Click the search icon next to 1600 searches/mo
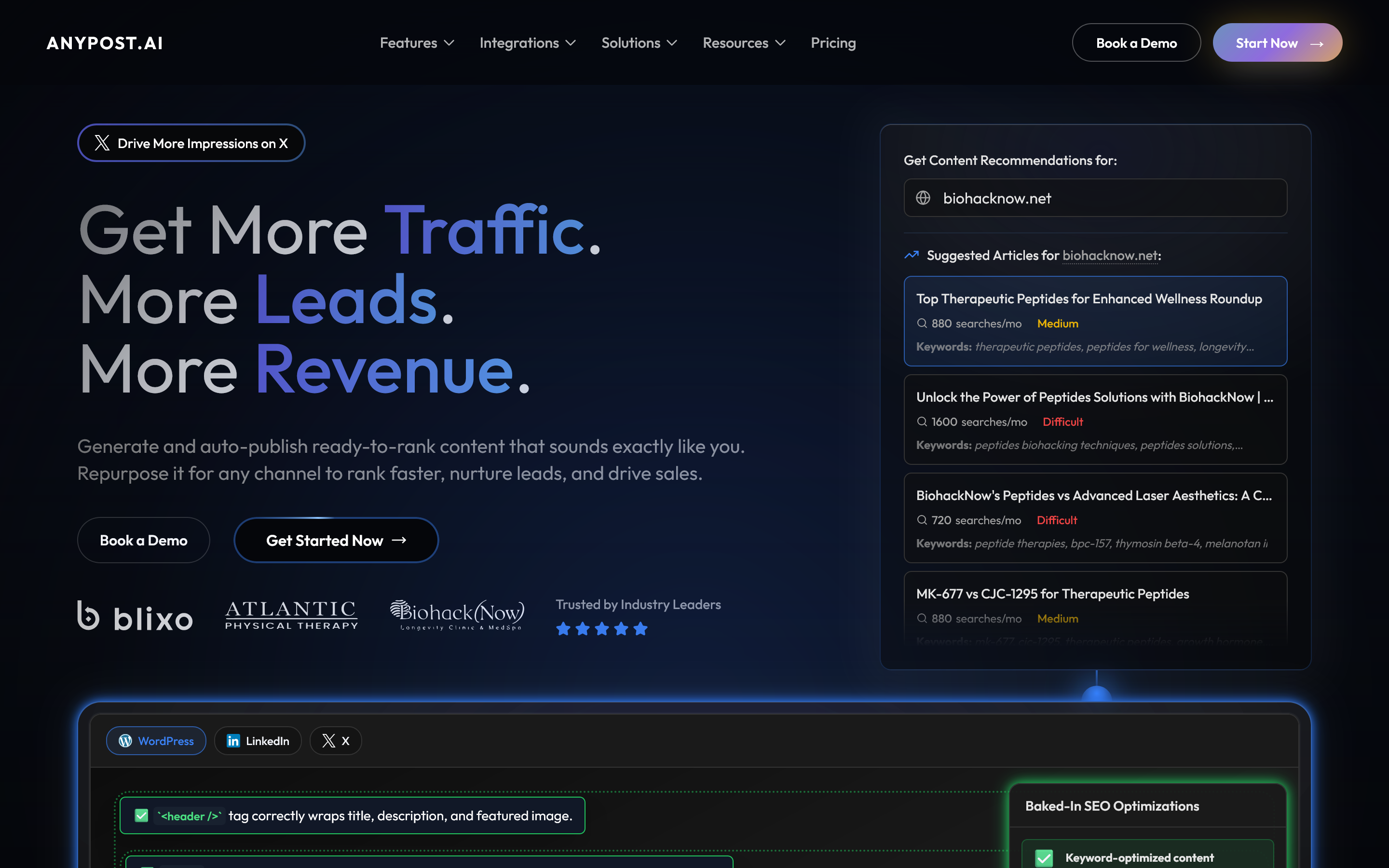 point(922,422)
